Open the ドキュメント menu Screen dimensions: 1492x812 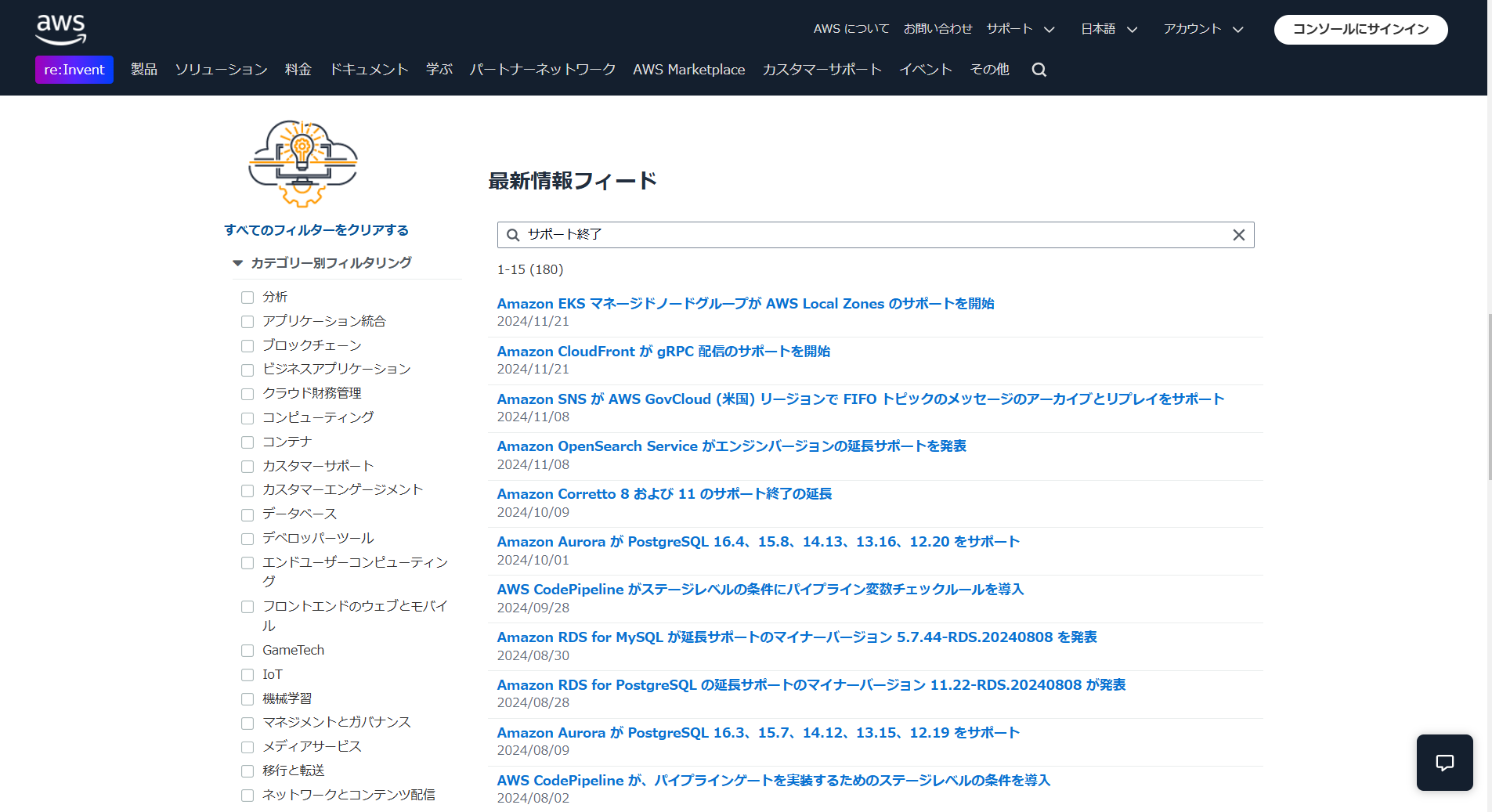pyautogui.click(x=369, y=70)
